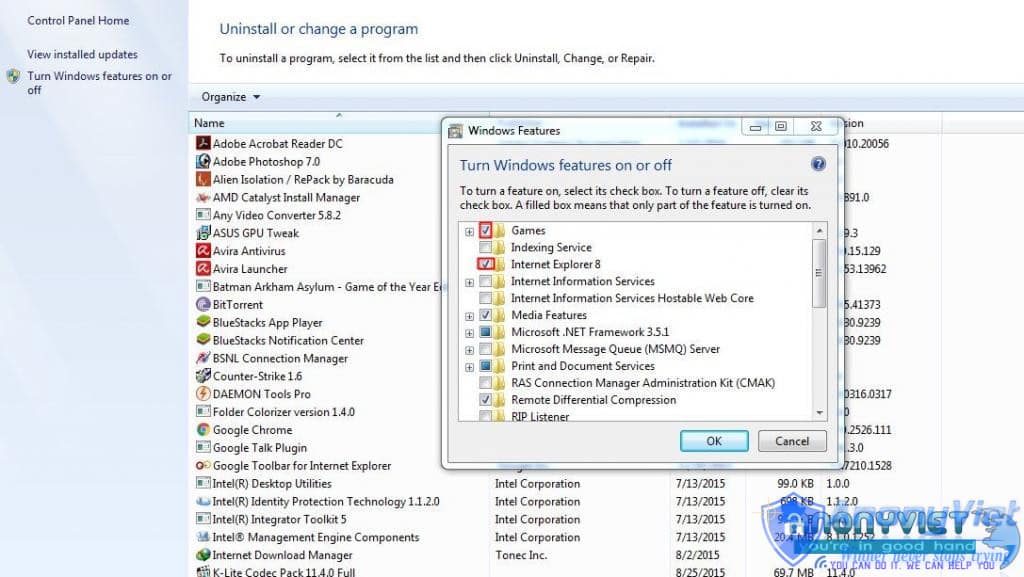Click the help icon in Windows Features
Image resolution: width=1024 pixels, height=577 pixels.
[818, 164]
